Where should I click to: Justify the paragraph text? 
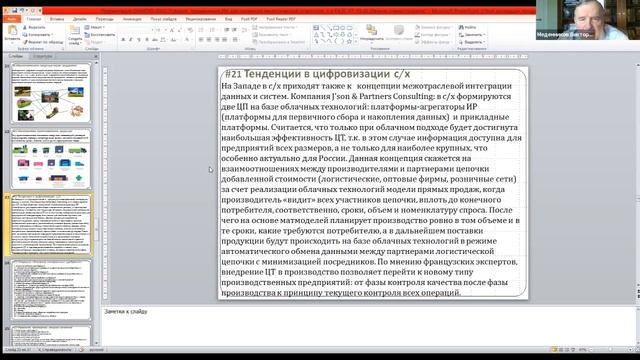(225, 40)
